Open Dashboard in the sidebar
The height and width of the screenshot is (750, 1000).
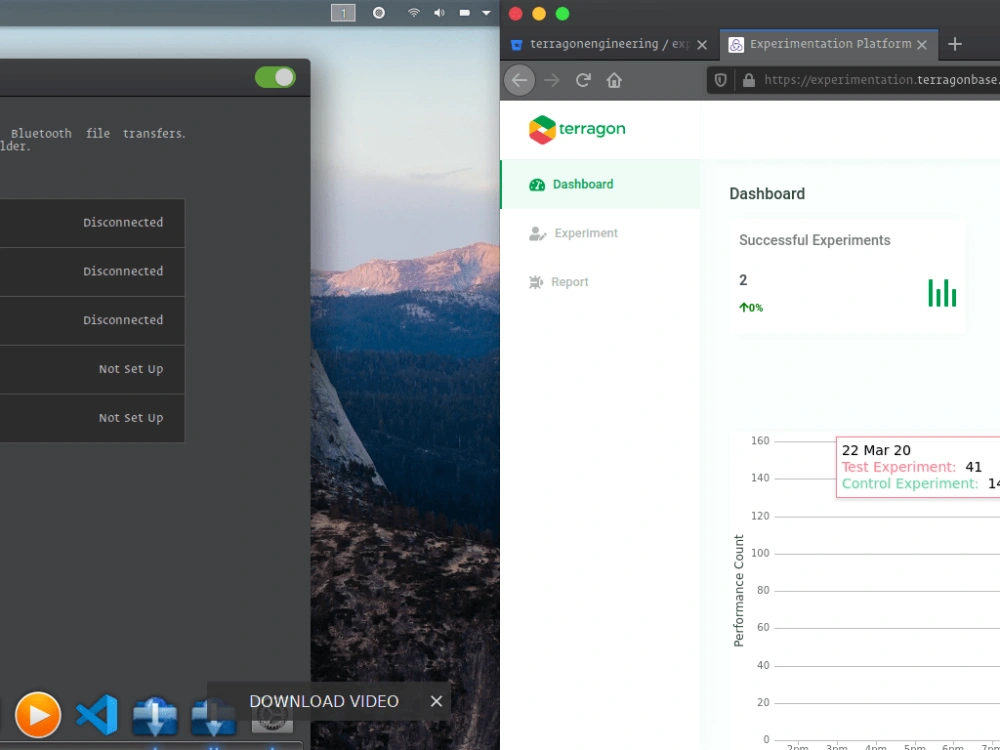[x=600, y=184]
